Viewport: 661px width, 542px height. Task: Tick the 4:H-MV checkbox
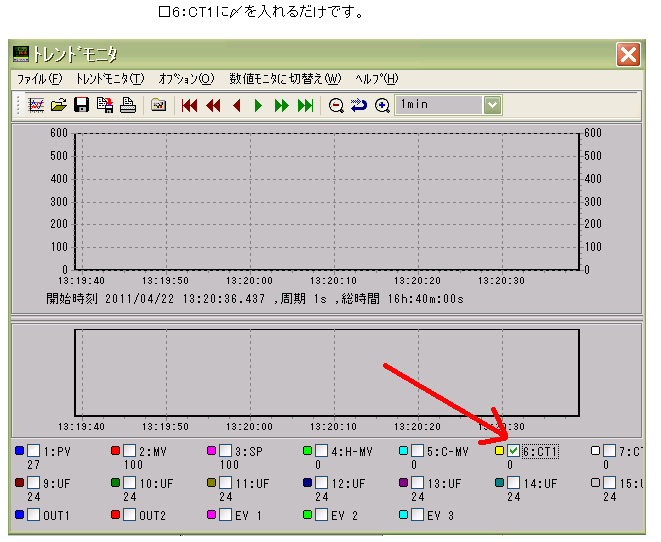pos(321,451)
